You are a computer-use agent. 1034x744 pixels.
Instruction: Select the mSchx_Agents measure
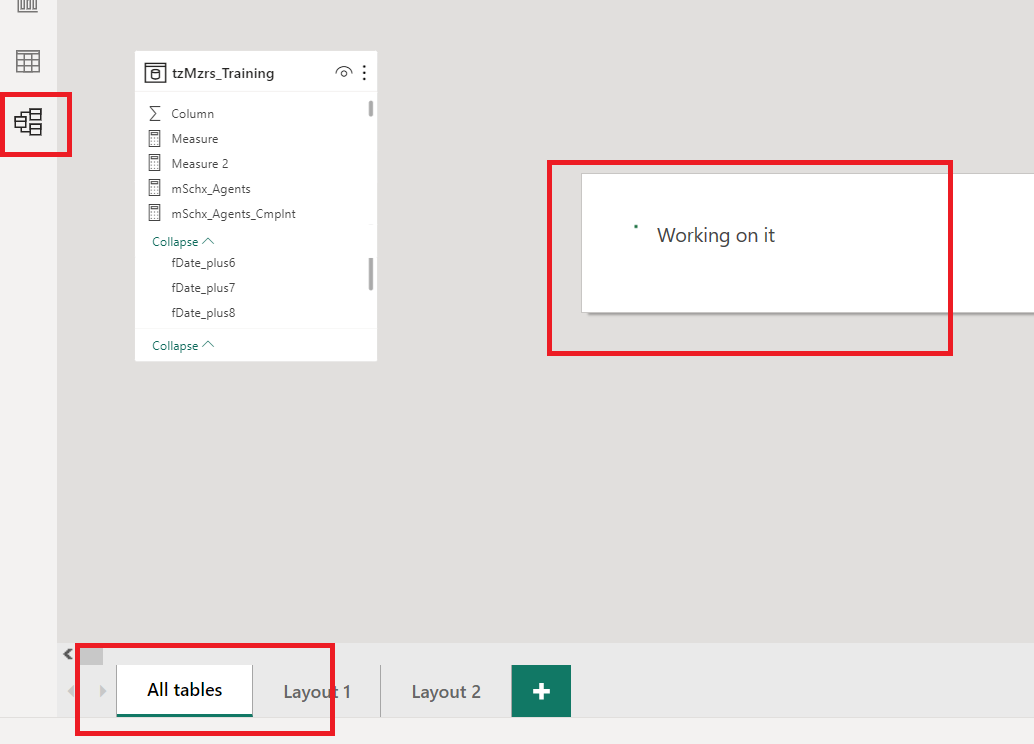[x=211, y=189]
